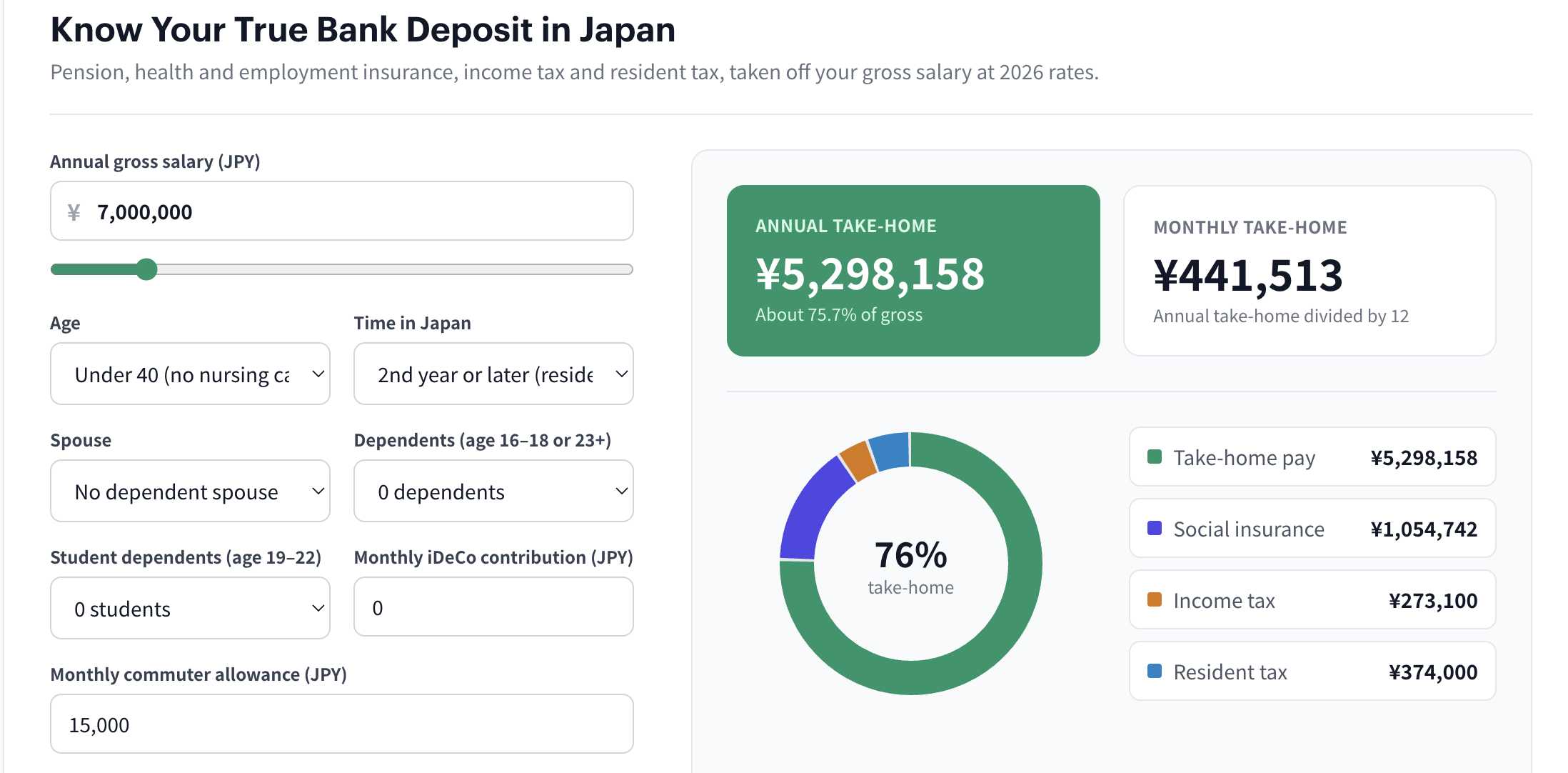Click the Monthly iDeCo contribution field
Screen dimensions: 1568x773
coord(493,607)
